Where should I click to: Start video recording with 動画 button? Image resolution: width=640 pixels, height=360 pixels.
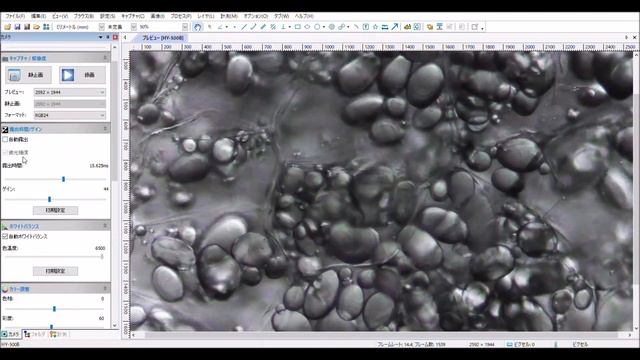(82, 75)
